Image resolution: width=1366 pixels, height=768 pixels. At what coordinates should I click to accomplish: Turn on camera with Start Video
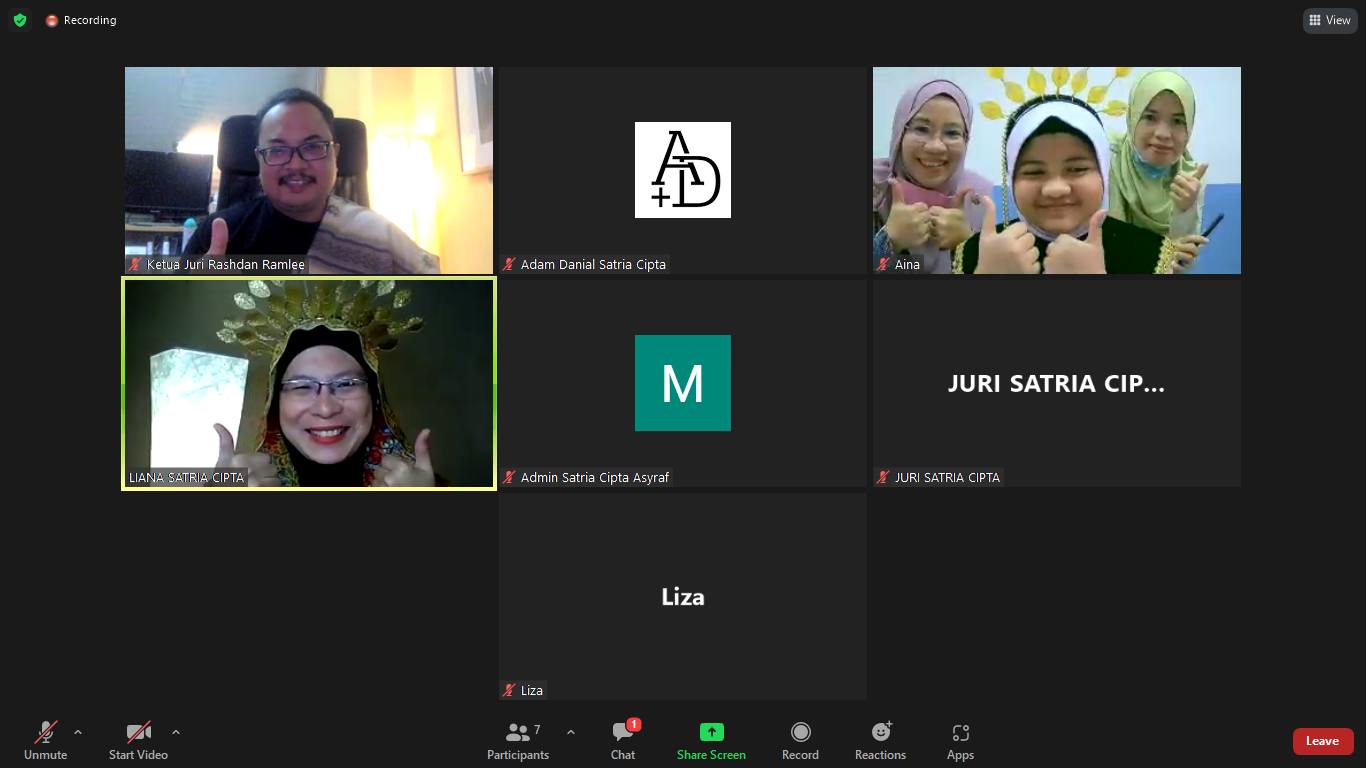(x=138, y=740)
